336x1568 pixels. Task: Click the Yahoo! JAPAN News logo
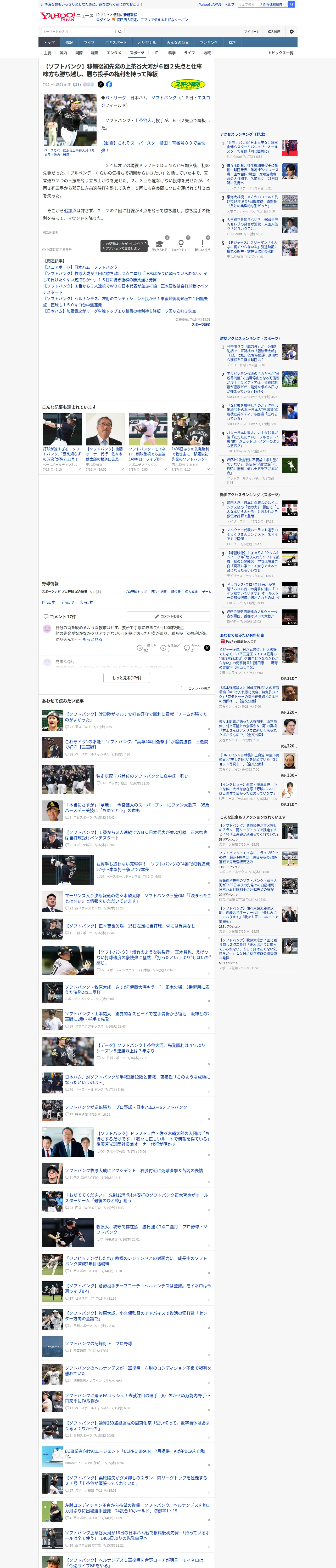(66, 16)
